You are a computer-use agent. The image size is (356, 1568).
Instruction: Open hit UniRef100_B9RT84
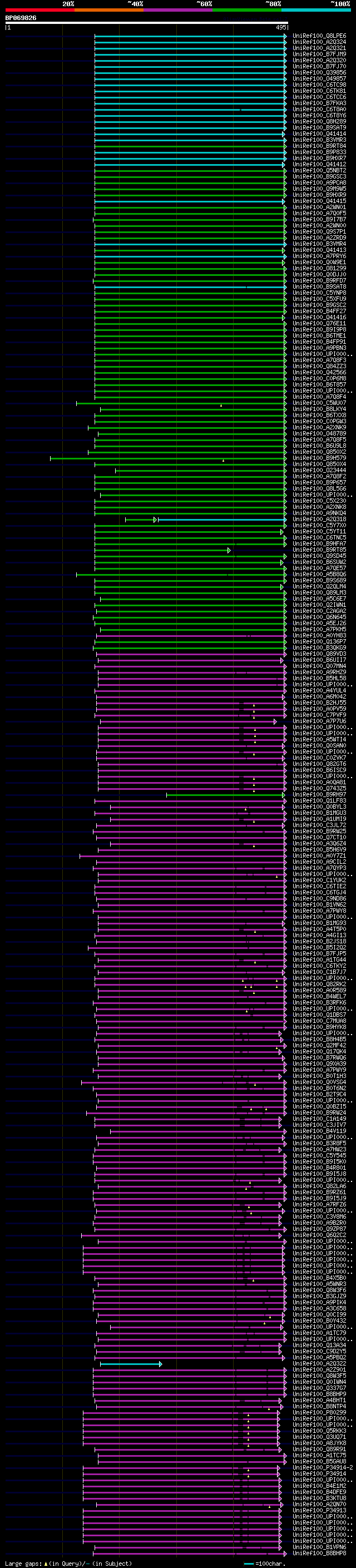pos(319,146)
